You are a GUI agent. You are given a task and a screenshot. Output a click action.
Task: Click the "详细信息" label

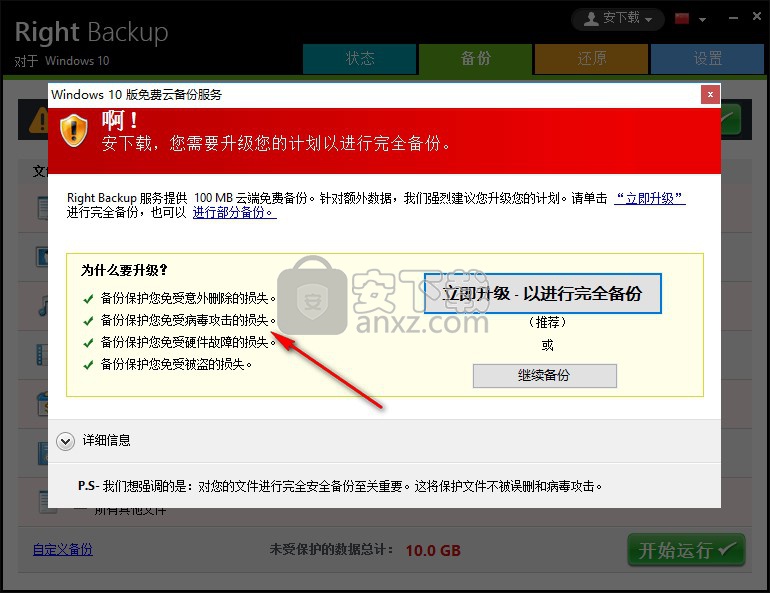click(107, 440)
